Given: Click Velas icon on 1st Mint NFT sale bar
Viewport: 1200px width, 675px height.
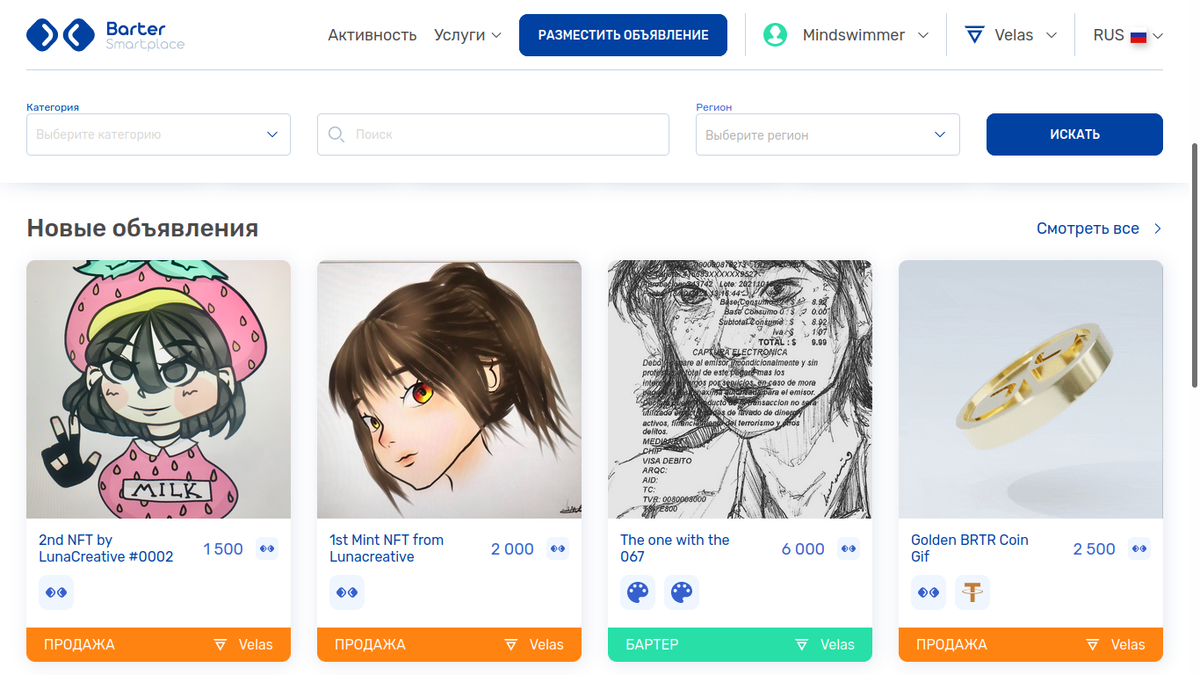Looking at the screenshot, I should point(512,645).
